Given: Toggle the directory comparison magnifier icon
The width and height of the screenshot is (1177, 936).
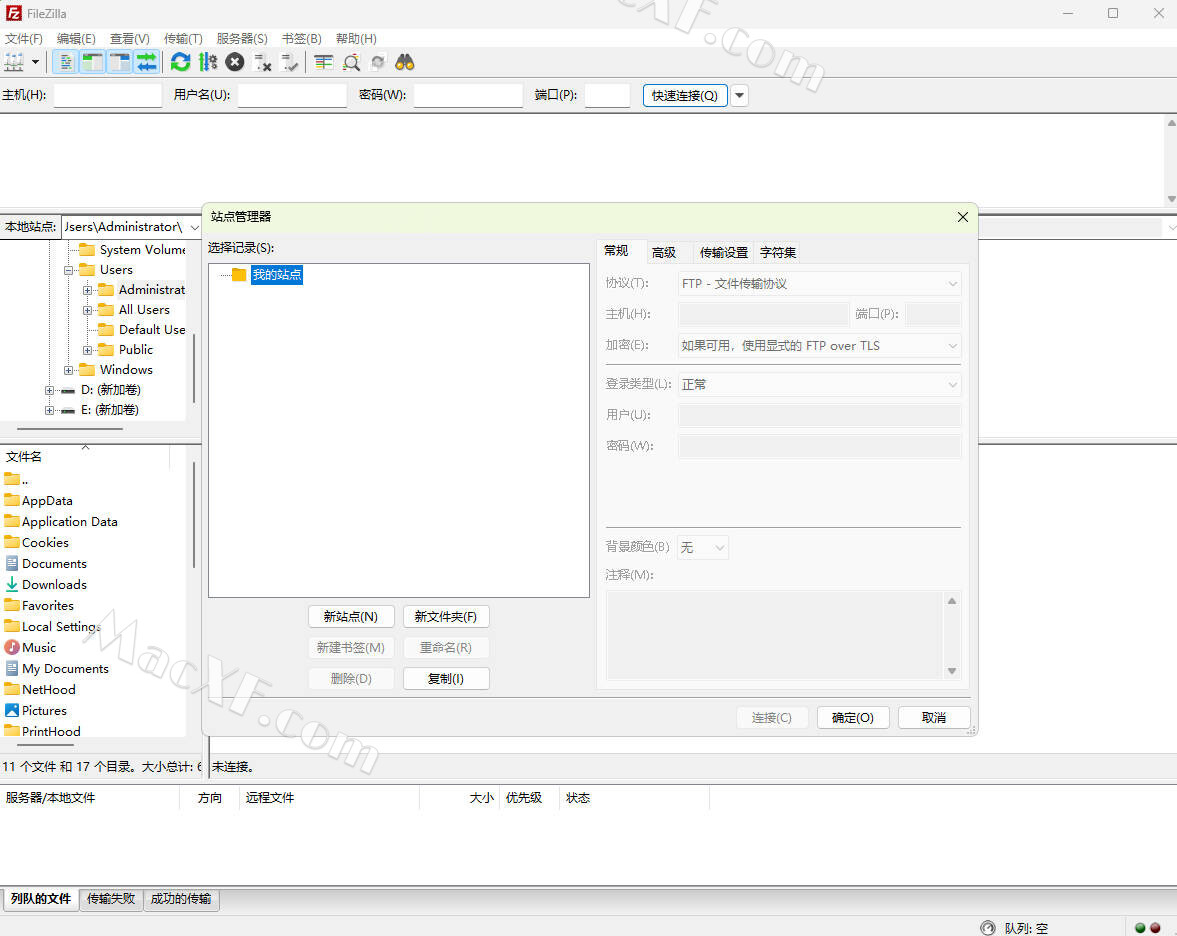Looking at the screenshot, I should pyautogui.click(x=351, y=62).
